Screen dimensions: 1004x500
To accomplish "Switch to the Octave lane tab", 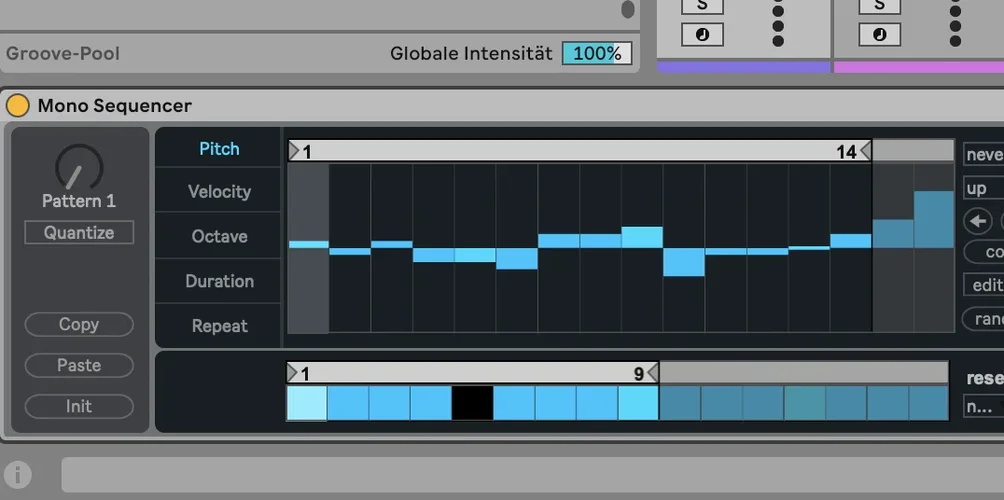I will pyautogui.click(x=218, y=236).
